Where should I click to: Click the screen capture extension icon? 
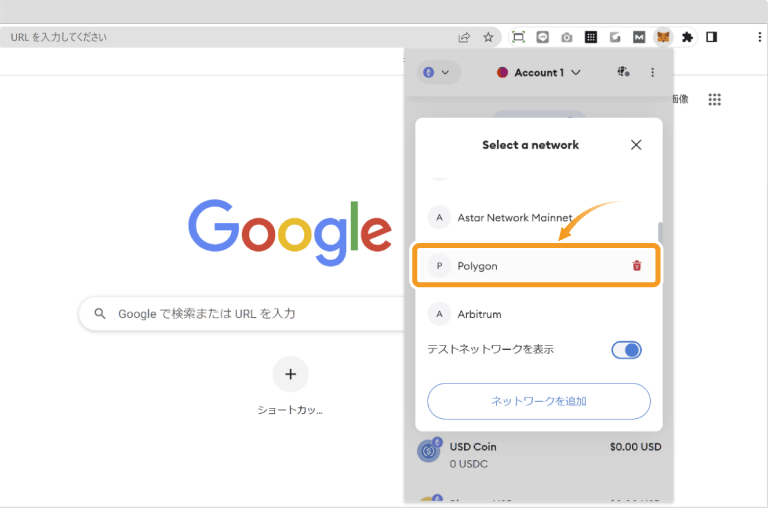pyautogui.click(x=518, y=37)
